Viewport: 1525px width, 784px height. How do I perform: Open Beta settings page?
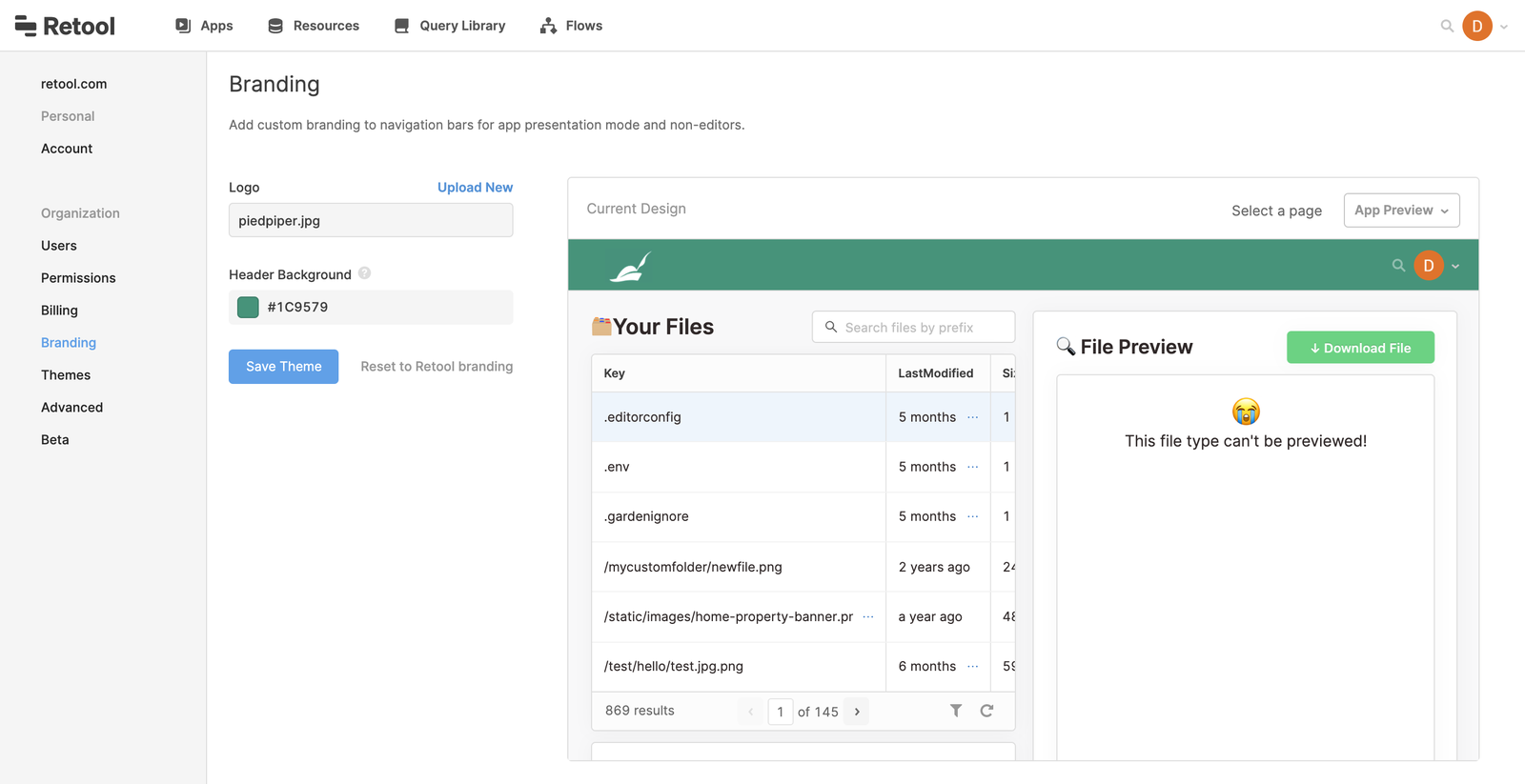click(x=55, y=440)
